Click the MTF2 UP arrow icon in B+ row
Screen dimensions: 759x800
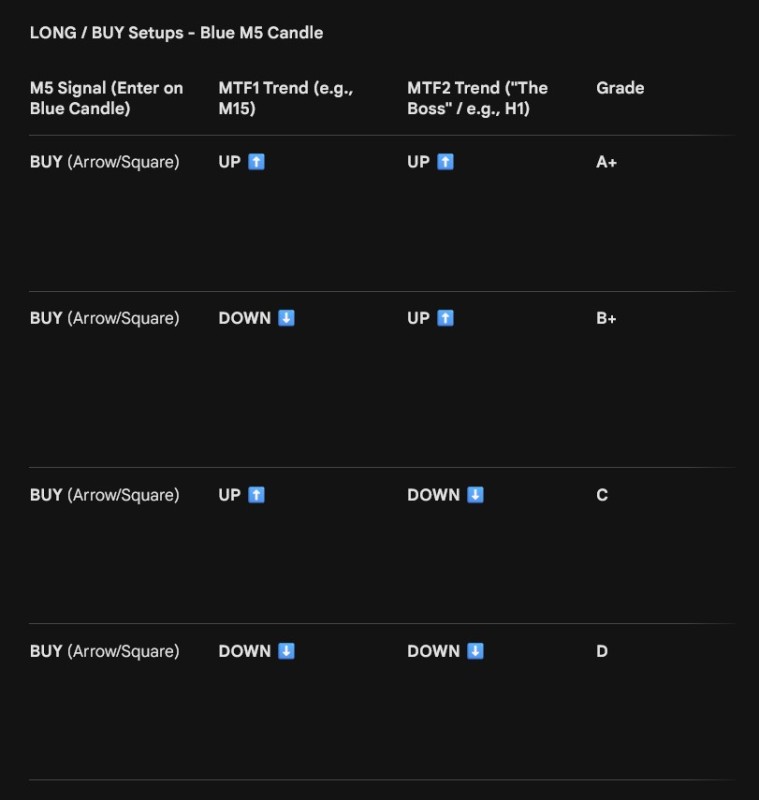[445, 318]
